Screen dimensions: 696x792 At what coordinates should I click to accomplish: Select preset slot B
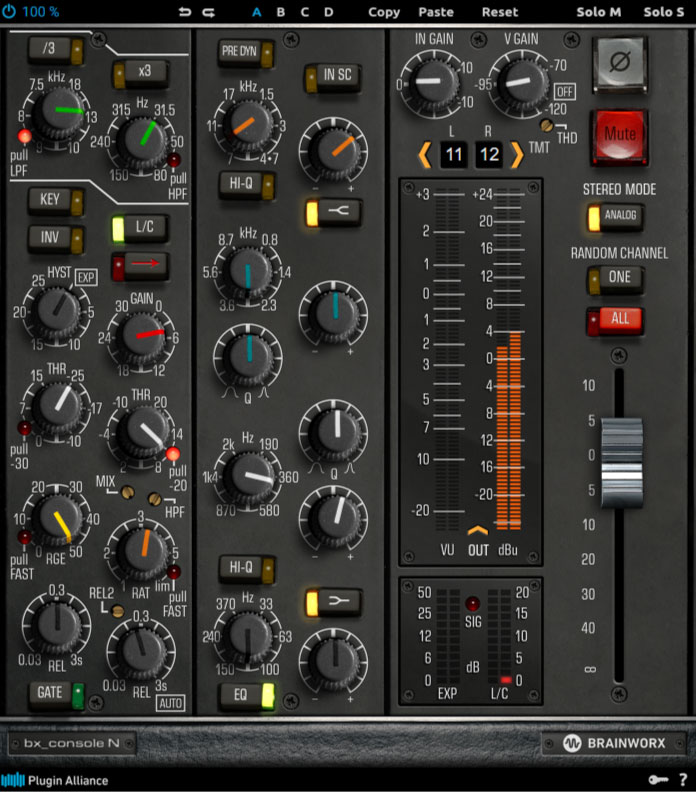point(281,12)
